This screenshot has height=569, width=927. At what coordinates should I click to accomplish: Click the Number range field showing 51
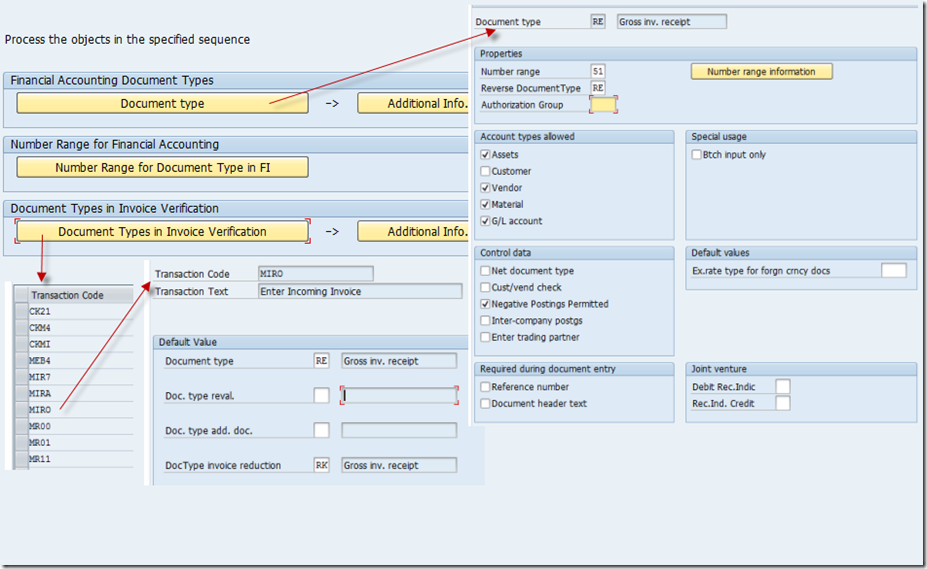[598, 71]
